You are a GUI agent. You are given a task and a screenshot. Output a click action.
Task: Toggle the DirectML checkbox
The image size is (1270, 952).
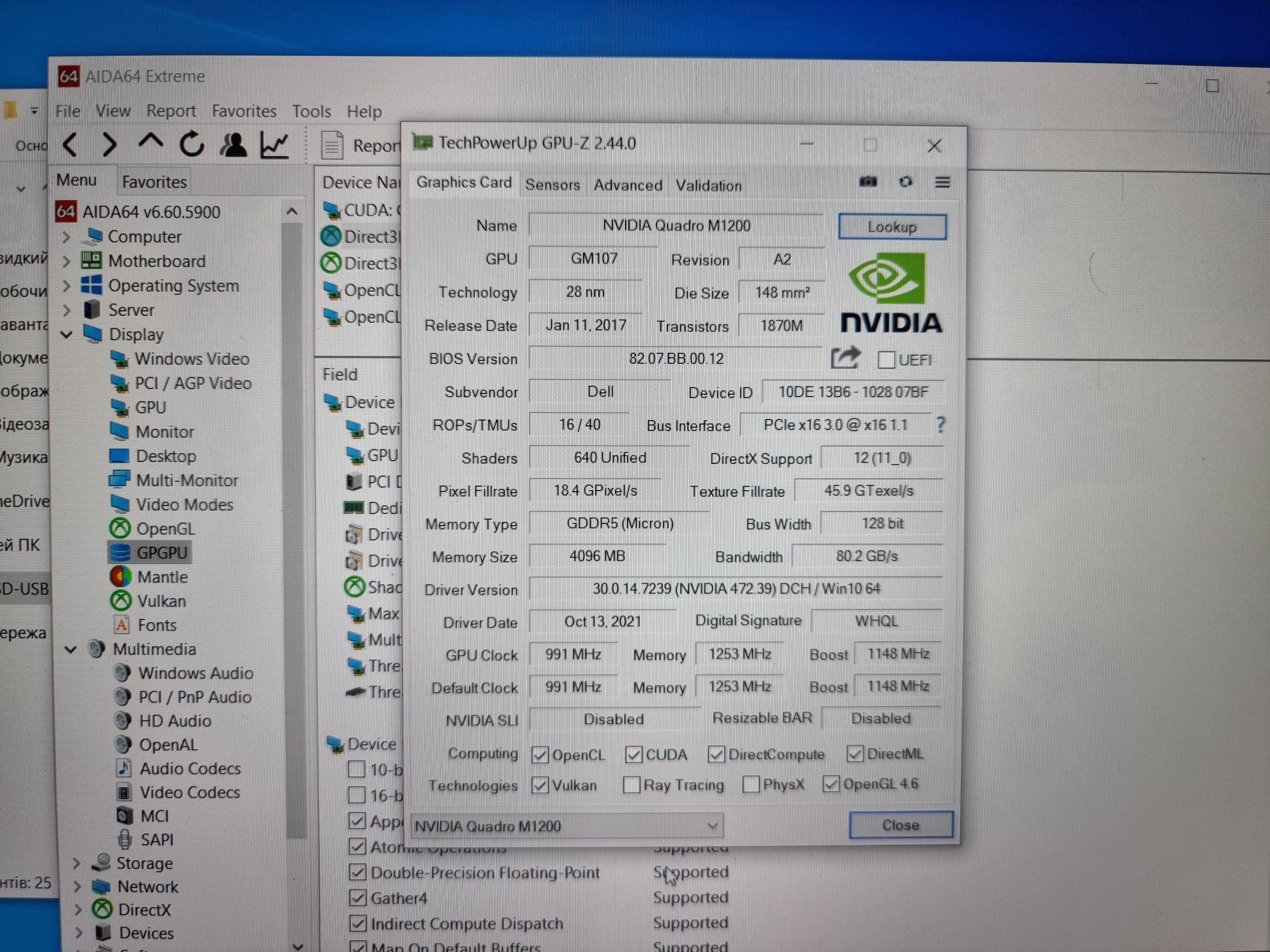coord(855,753)
